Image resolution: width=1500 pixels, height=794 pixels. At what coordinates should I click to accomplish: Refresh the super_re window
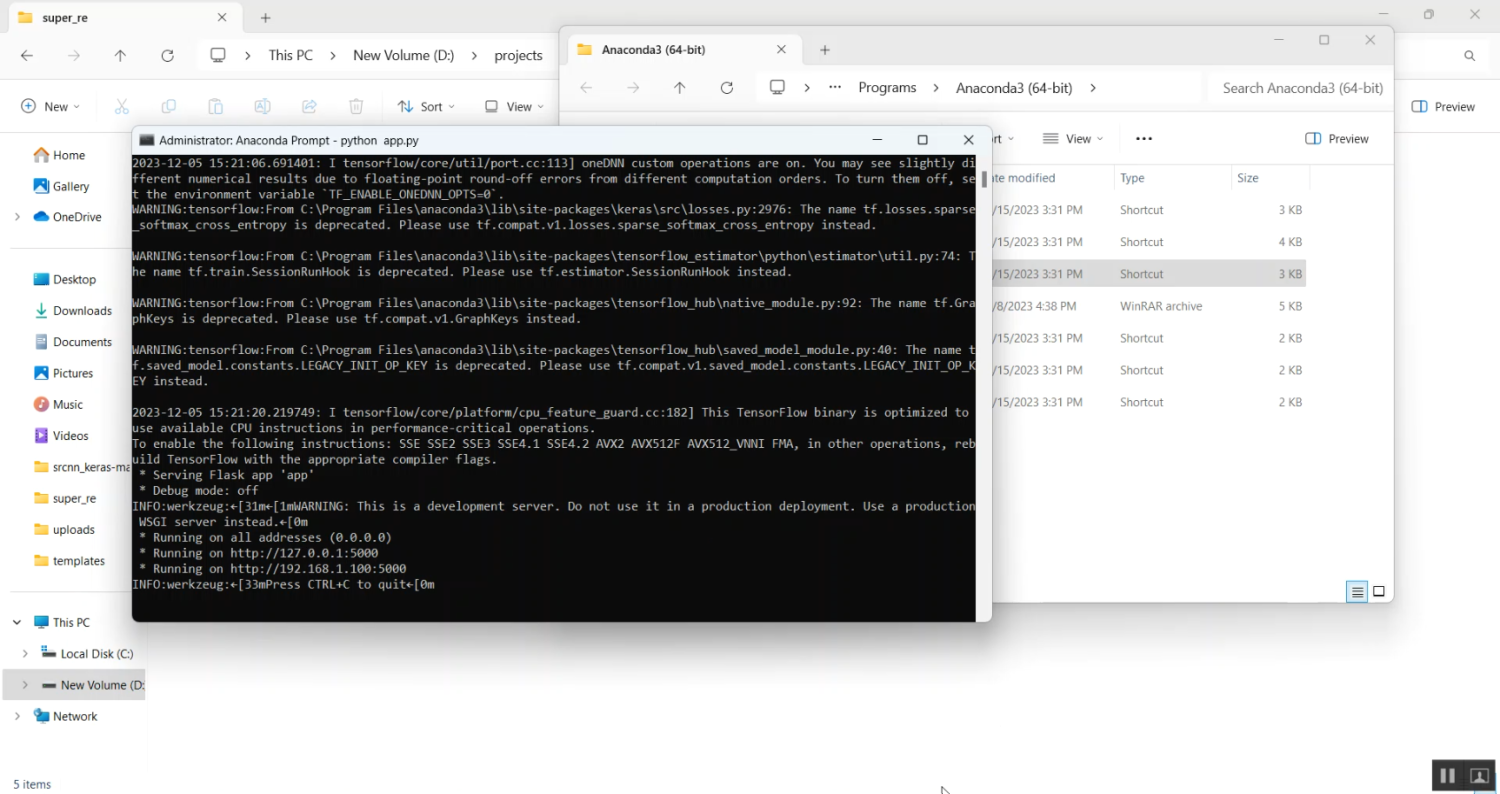point(167,56)
